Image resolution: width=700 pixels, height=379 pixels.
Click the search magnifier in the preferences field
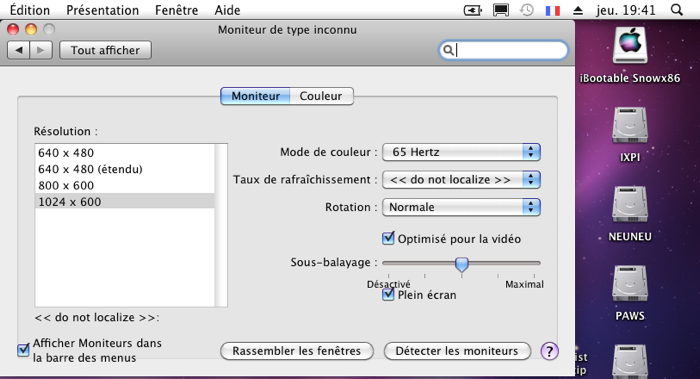click(x=448, y=50)
